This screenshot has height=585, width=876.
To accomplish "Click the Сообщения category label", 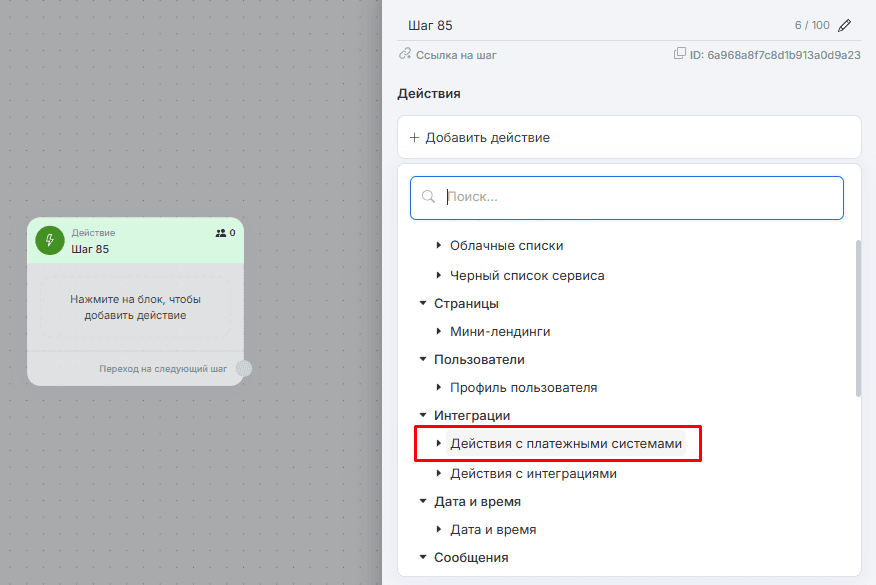I will [x=471, y=557].
